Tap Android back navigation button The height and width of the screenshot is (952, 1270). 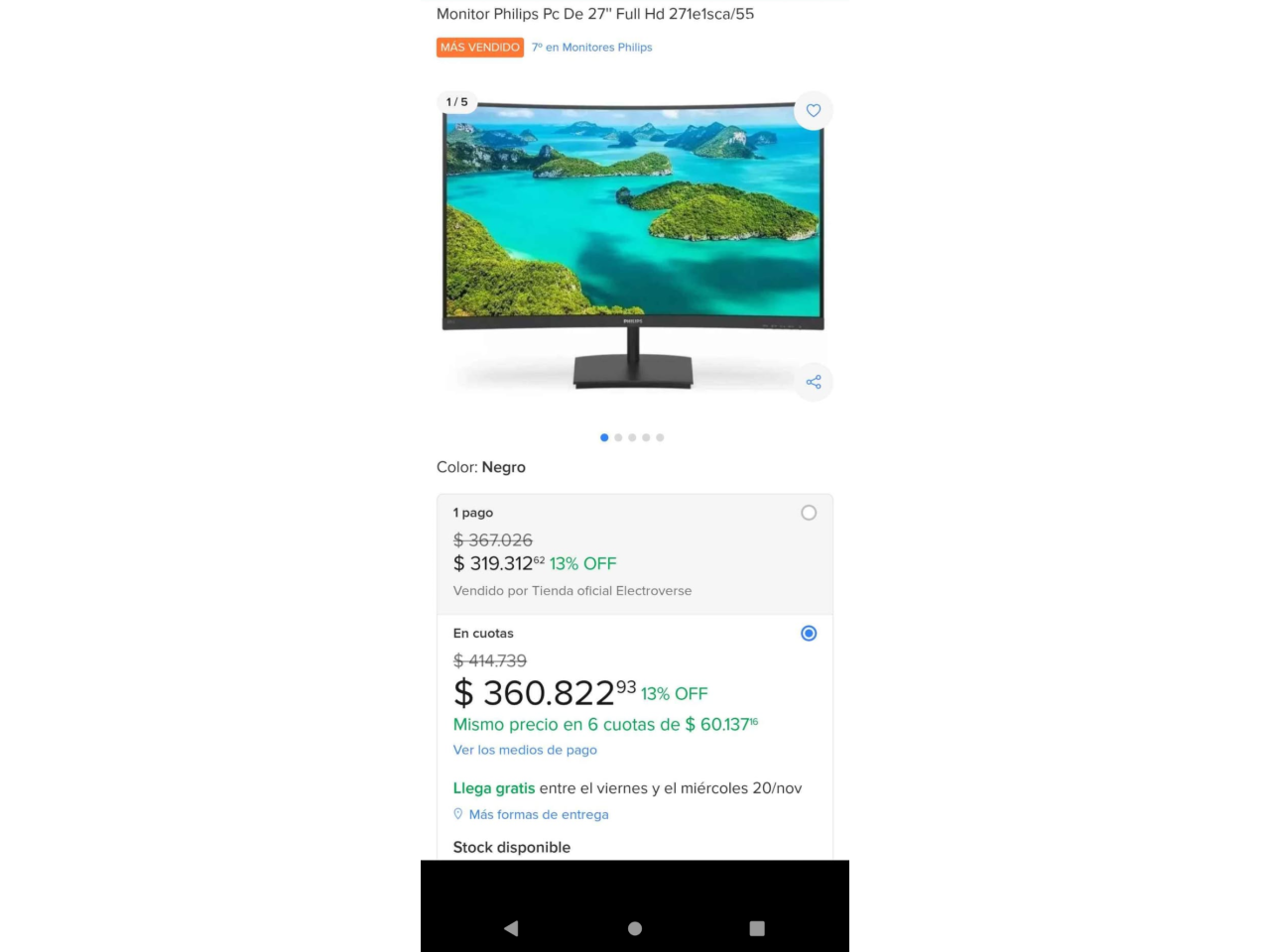511,928
